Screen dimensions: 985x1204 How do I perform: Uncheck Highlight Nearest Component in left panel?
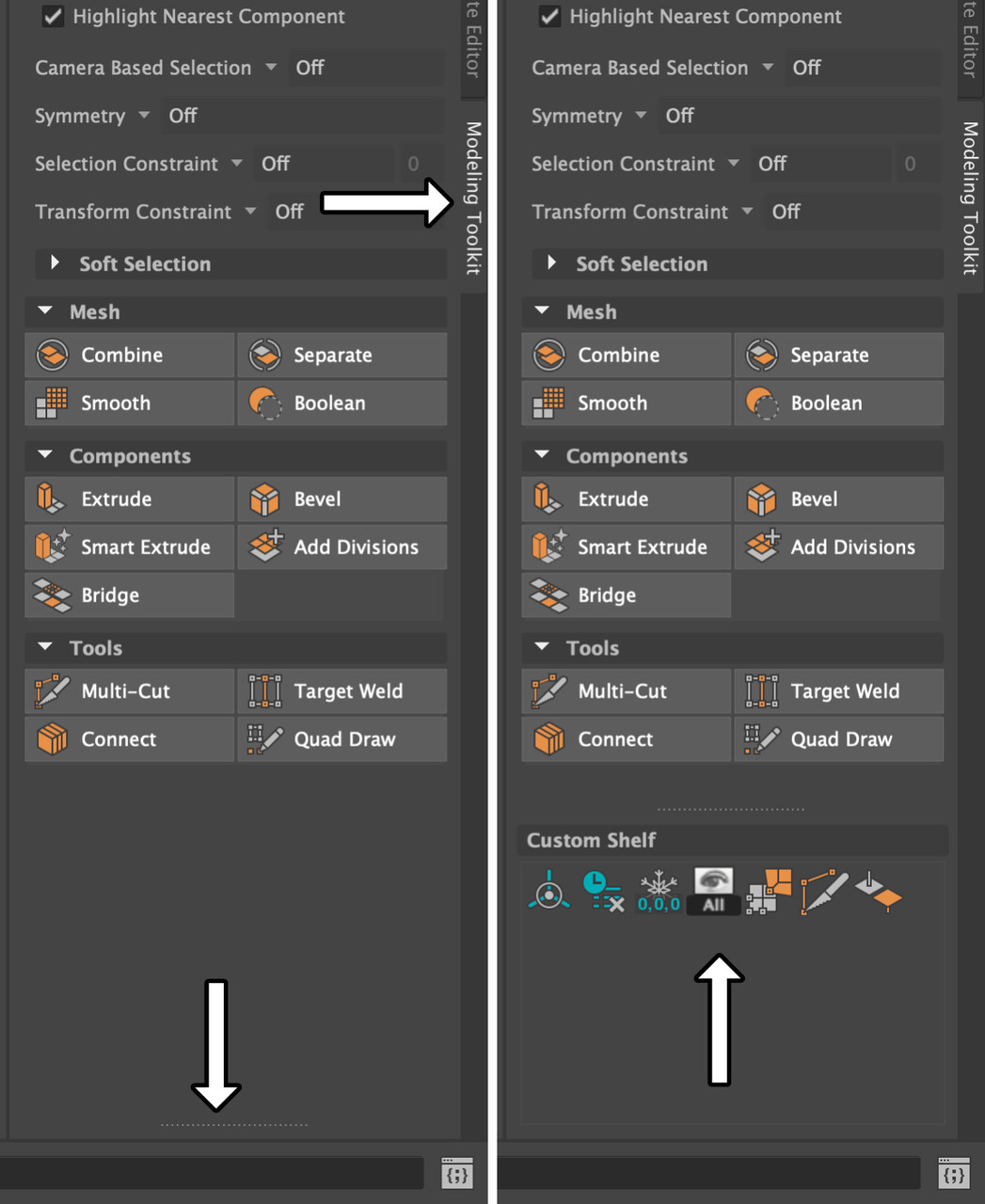point(54,16)
